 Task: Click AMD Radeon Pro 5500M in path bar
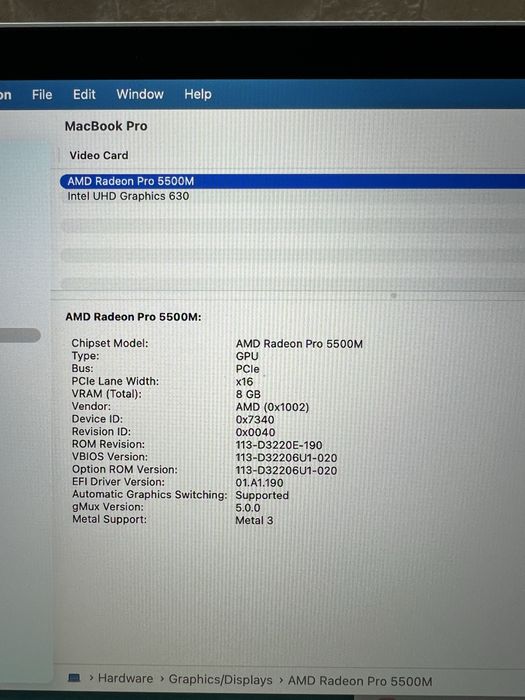click(360, 681)
